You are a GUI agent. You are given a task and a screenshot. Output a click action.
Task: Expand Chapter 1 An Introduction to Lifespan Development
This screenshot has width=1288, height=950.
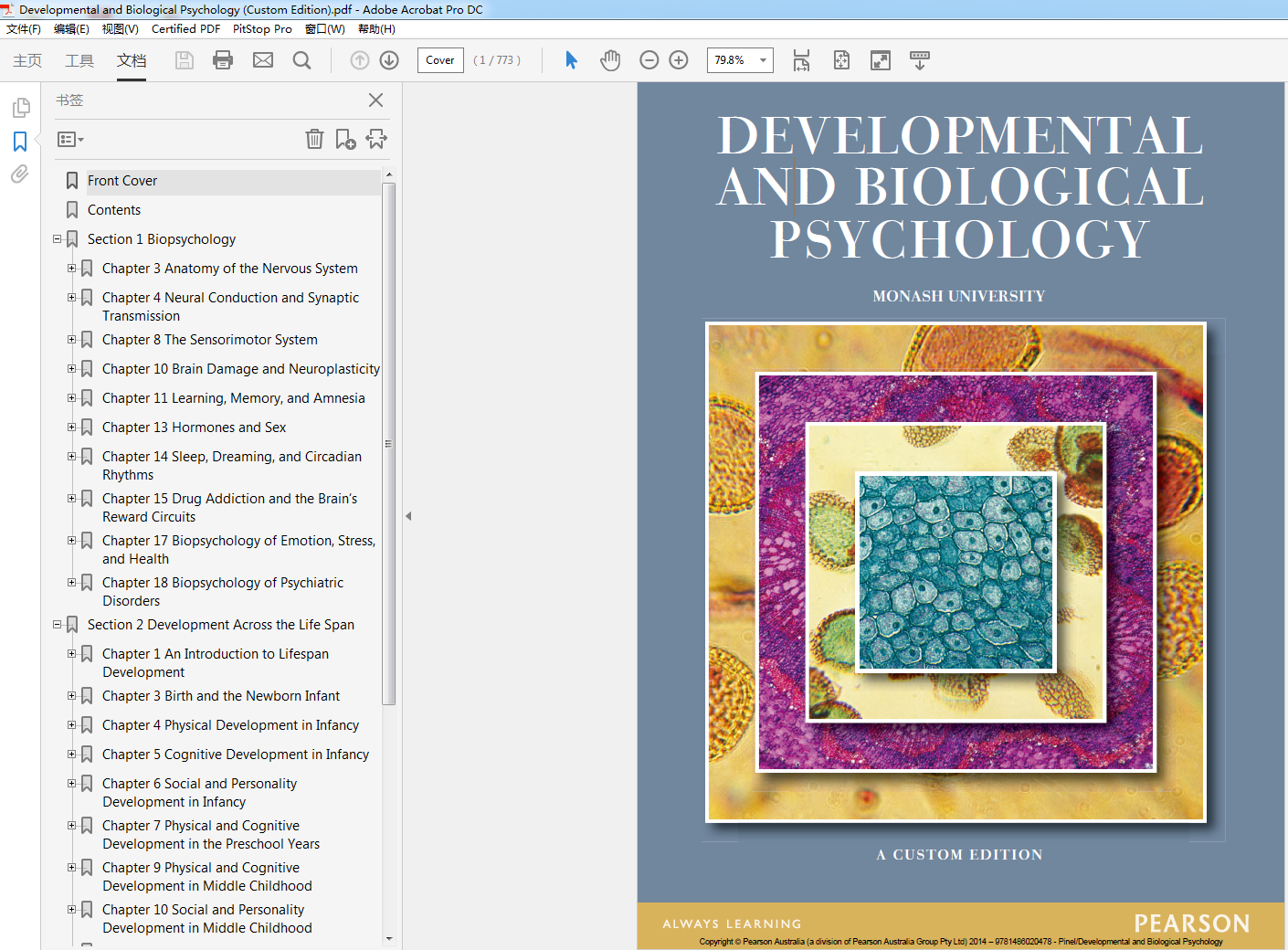[71, 654]
